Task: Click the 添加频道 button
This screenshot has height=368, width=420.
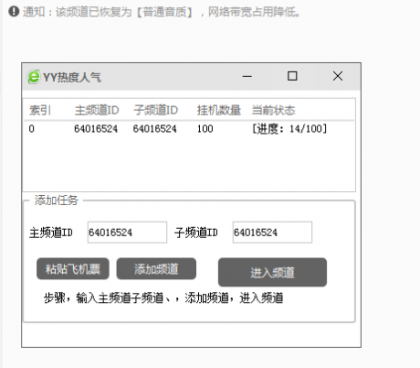Action: [156, 269]
